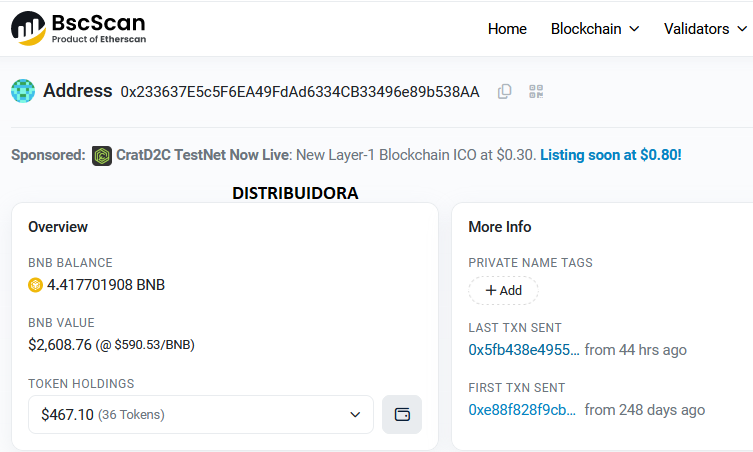Click the More Info card heading

[x=500, y=227]
